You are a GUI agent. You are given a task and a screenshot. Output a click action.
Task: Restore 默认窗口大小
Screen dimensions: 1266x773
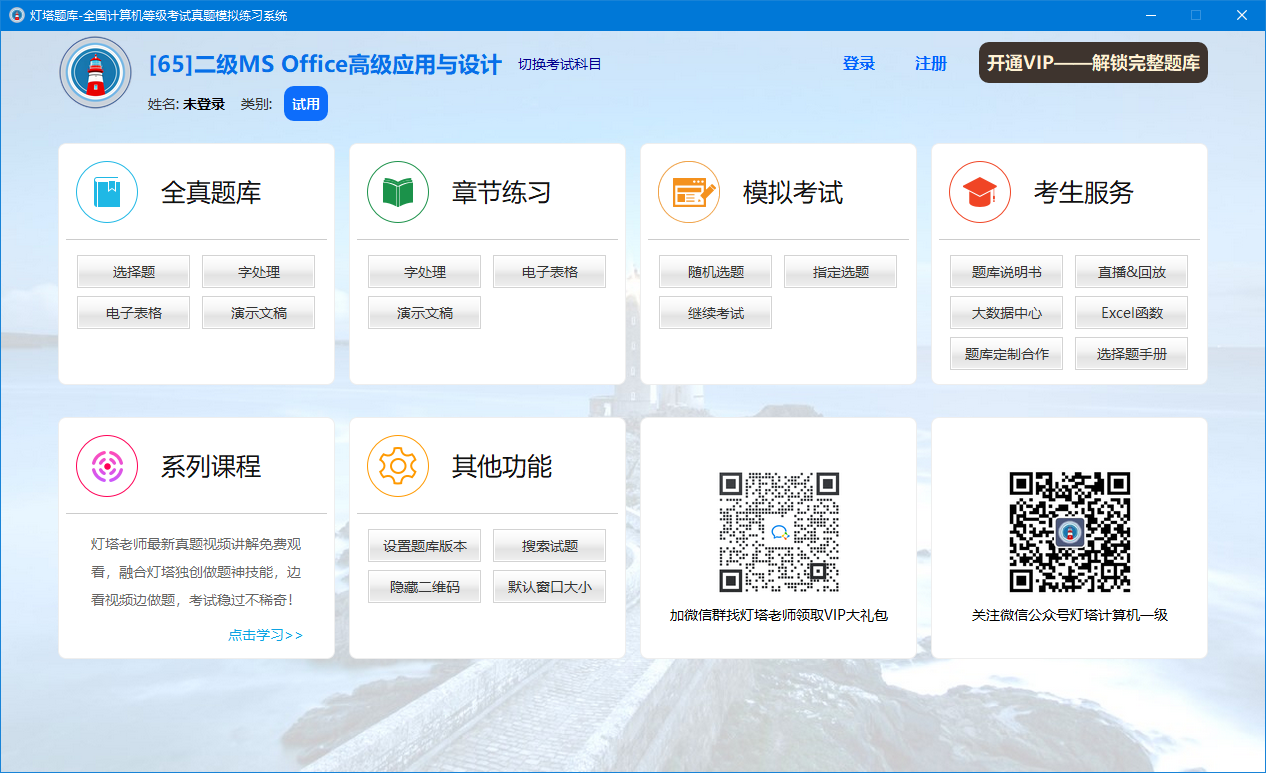click(548, 586)
